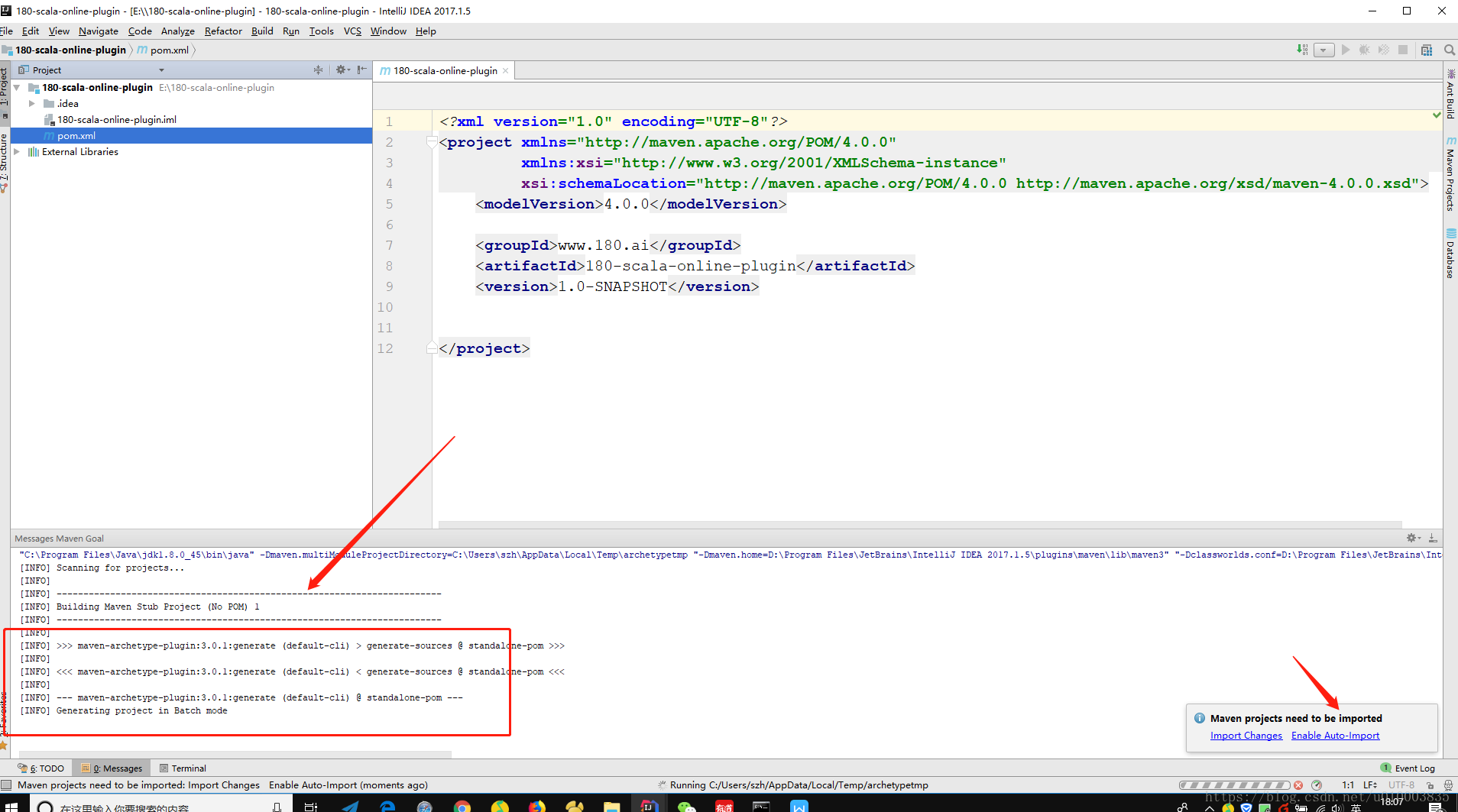Click the scroll-from-source target icon
This screenshot has height=812, width=1458.
click(319, 70)
